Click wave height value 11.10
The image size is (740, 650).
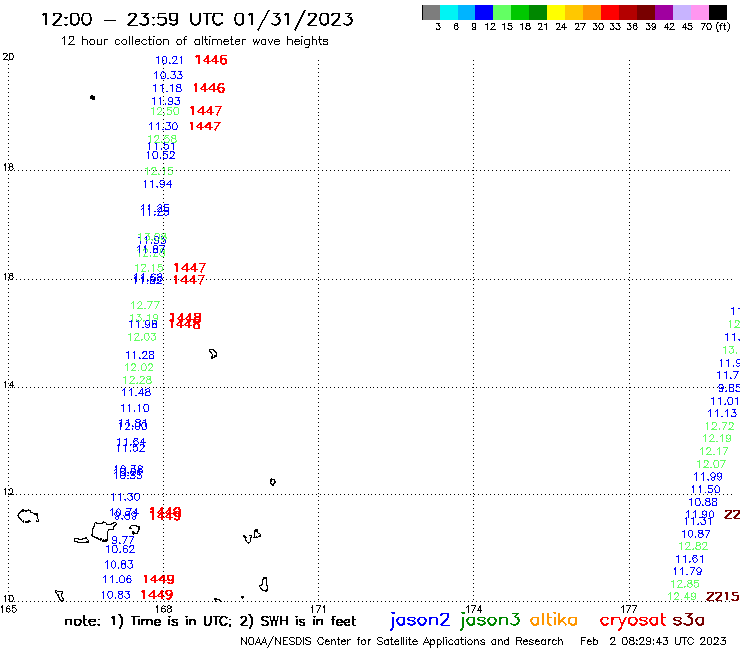[135, 408]
